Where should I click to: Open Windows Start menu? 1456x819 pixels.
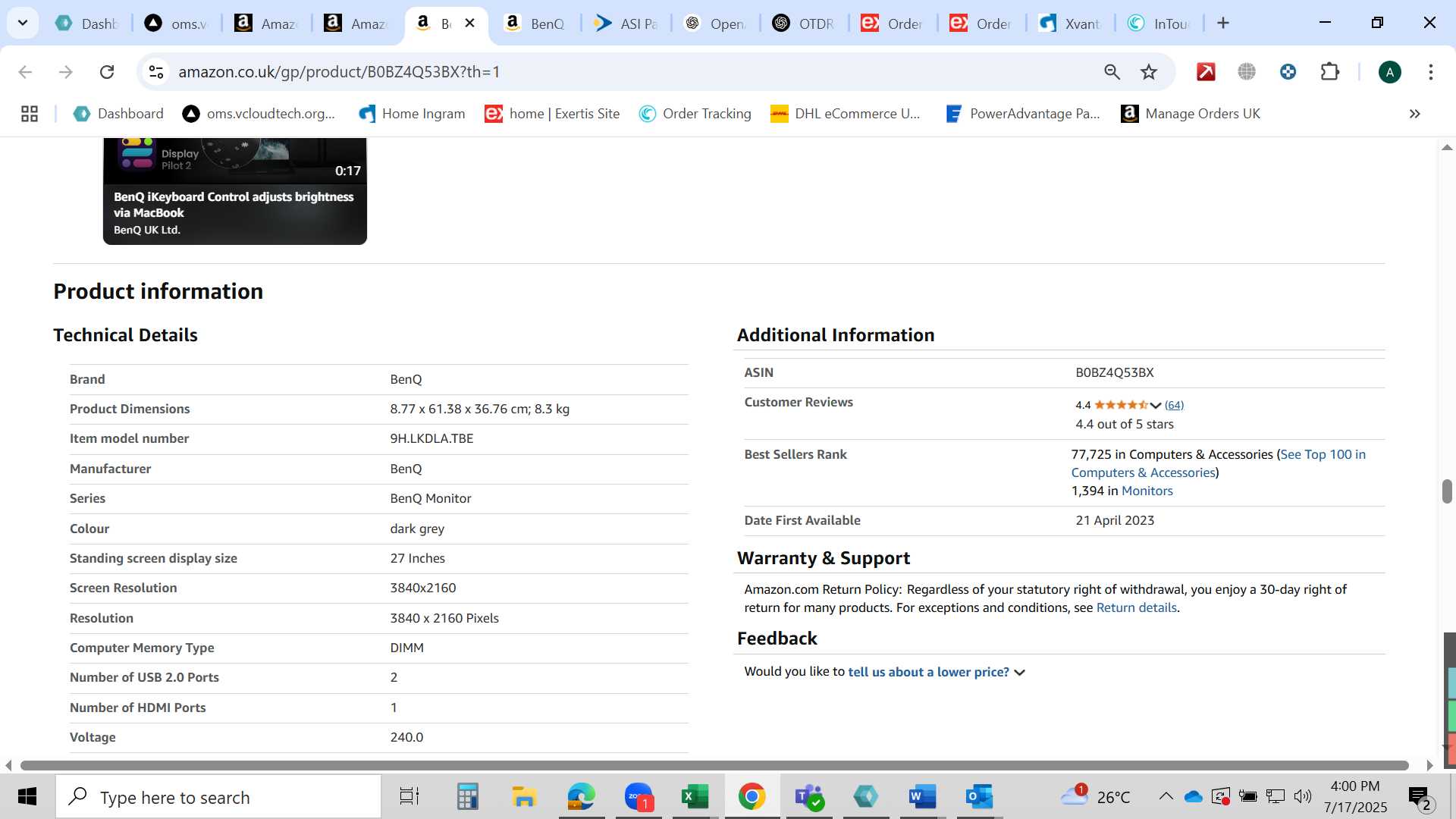(27, 797)
